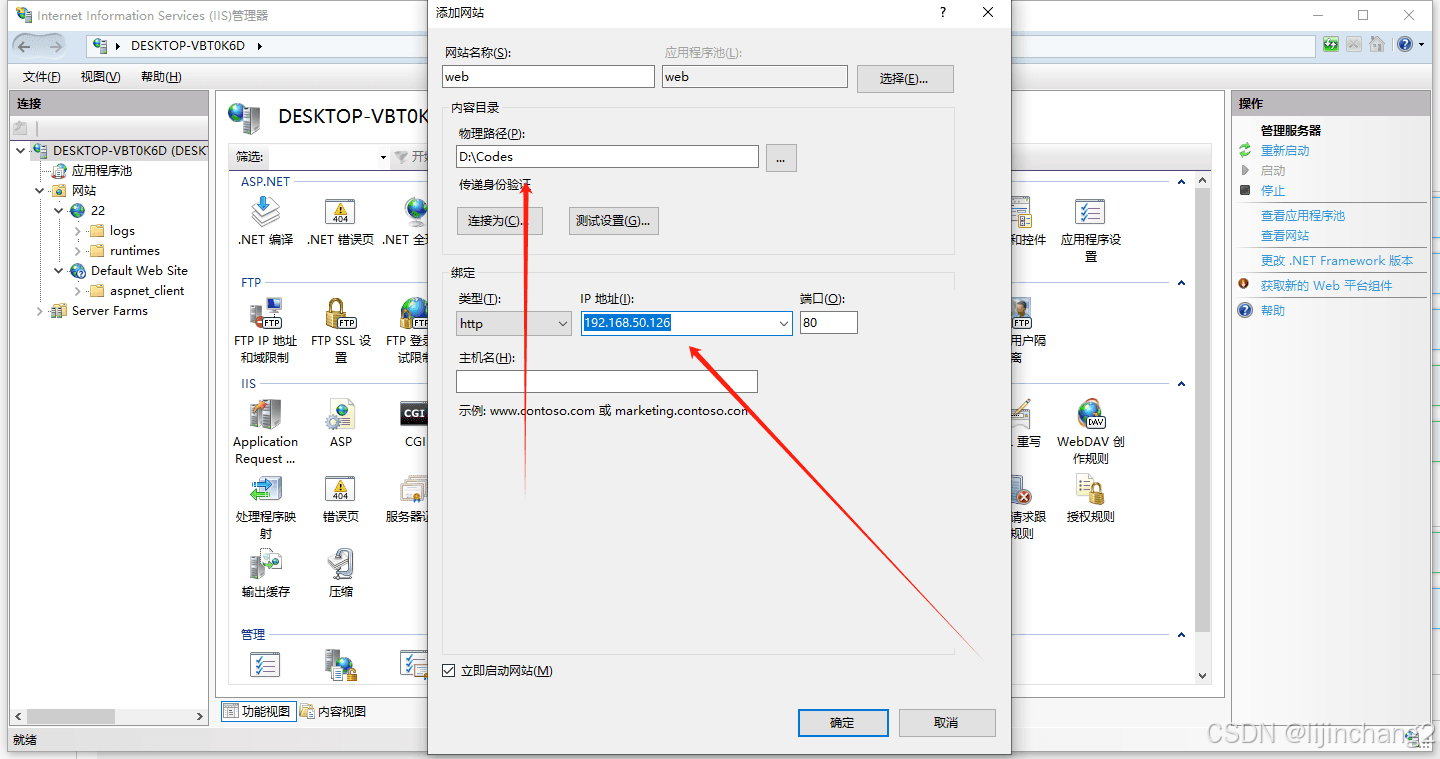Click the 选择(E)... button
This screenshot has width=1440, height=759.
905,79
